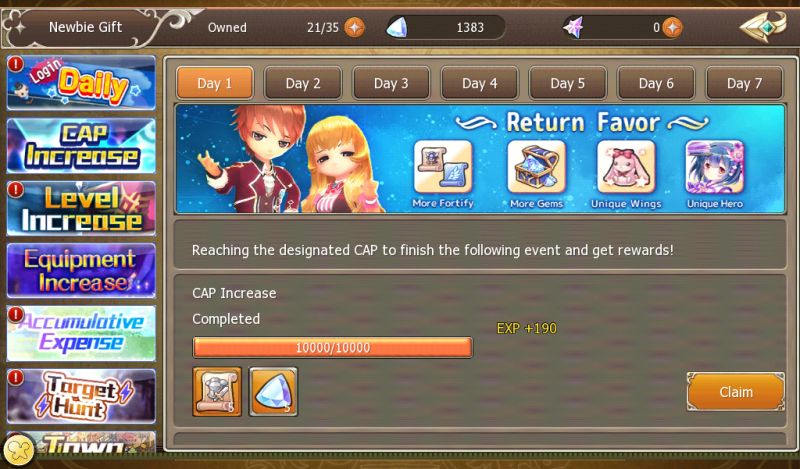Switch to the Day 5 tab
Screen dimensions: 800x469
pyautogui.click(x=567, y=83)
